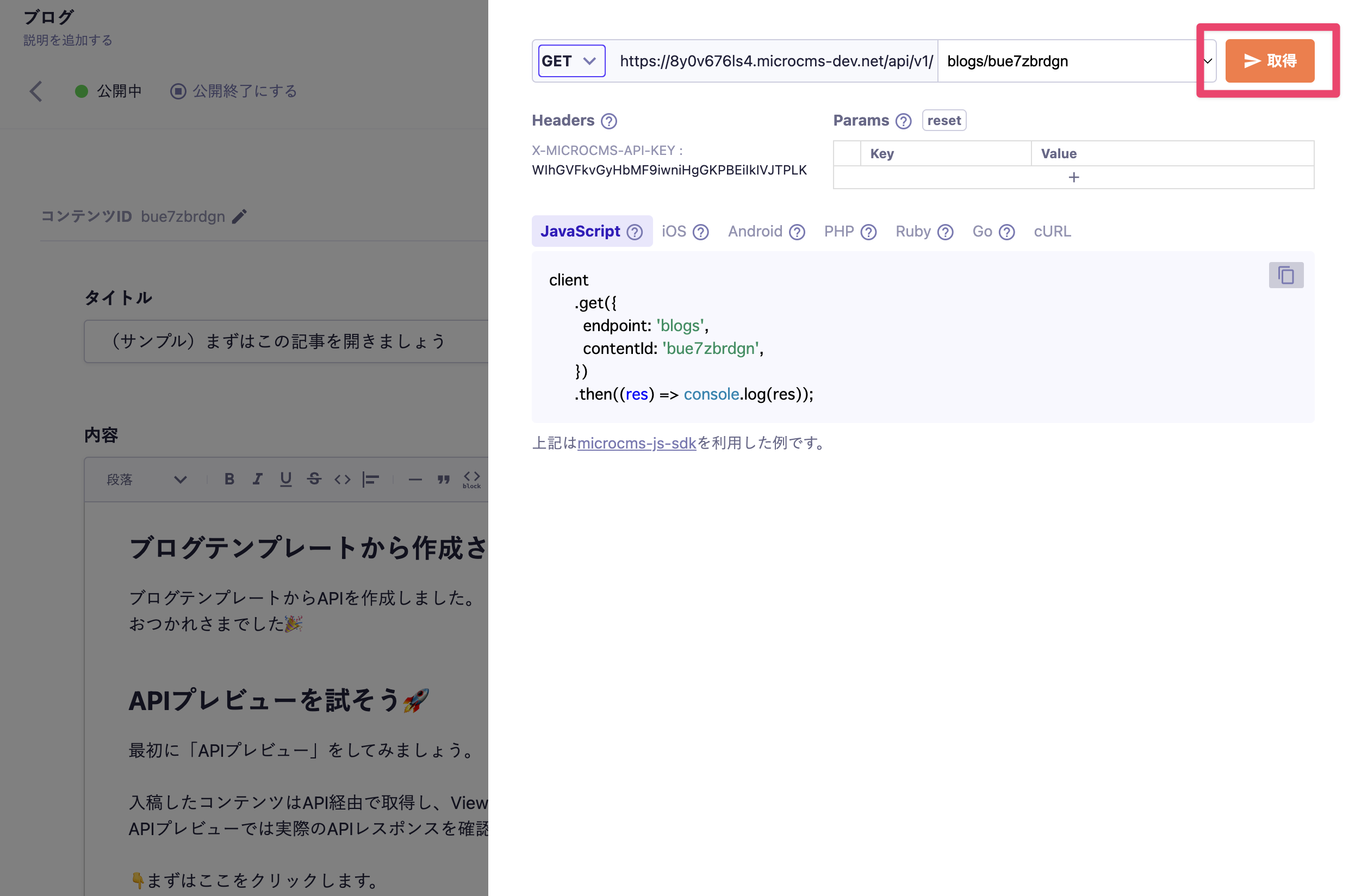Viewport: 1355px width, 896px height.
Task: Switch to the Ruby code example tab
Action: (x=915, y=231)
